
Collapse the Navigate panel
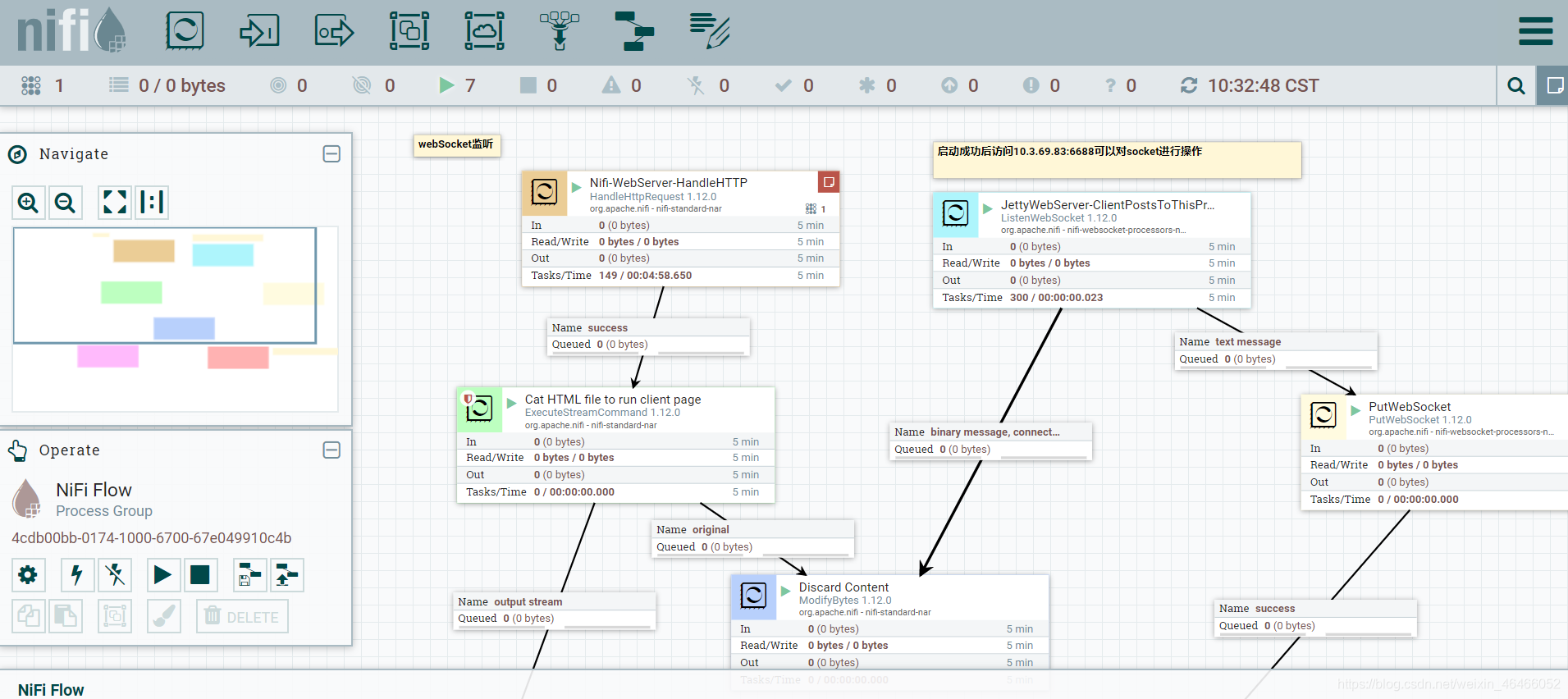tap(331, 153)
